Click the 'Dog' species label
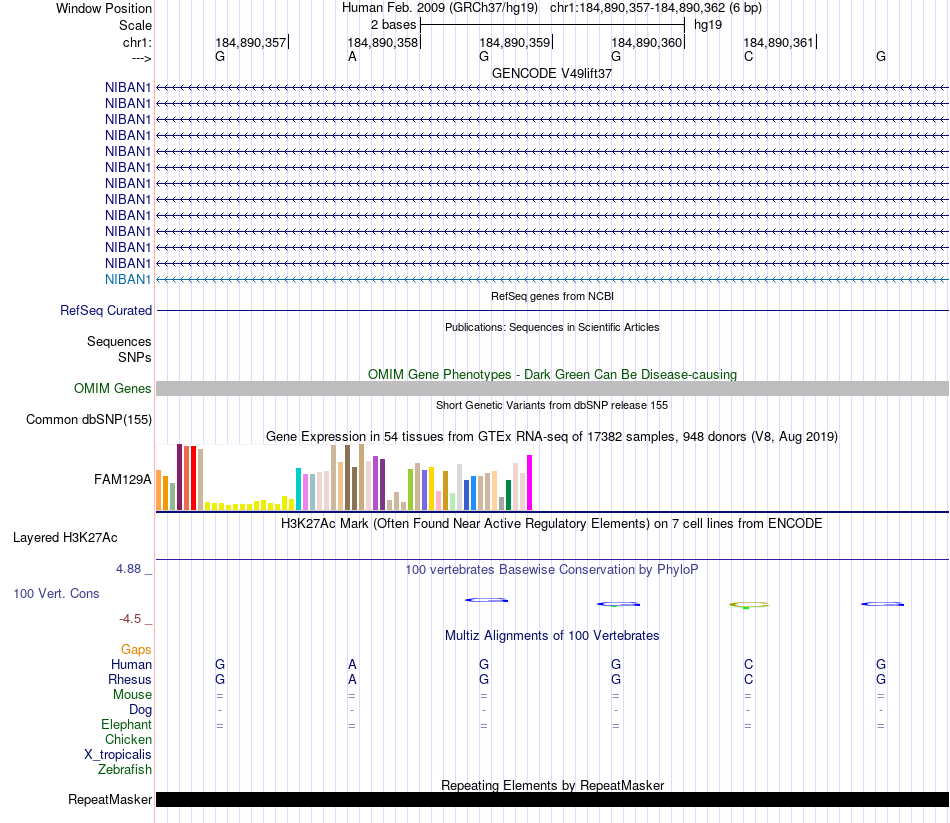Image resolution: width=950 pixels, height=823 pixels. 140,710
